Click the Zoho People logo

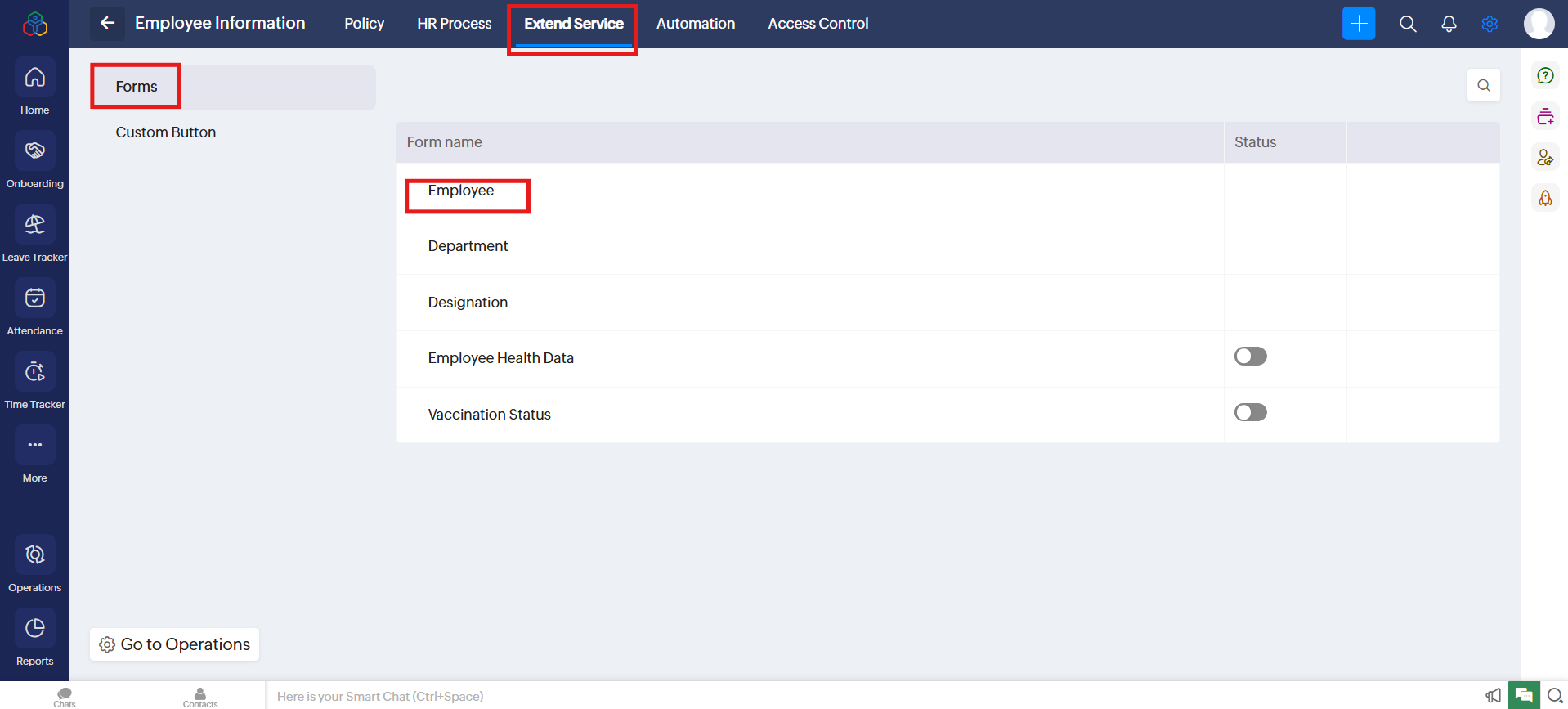point(34,24)
